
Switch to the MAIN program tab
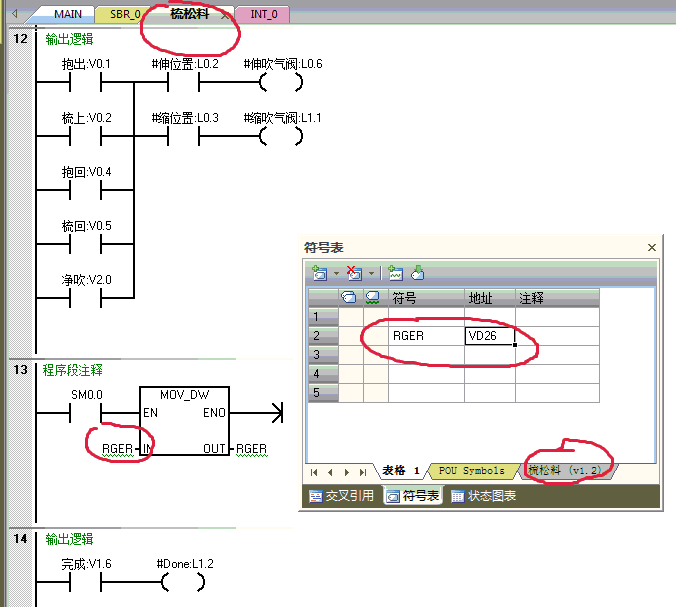point(67,14)
